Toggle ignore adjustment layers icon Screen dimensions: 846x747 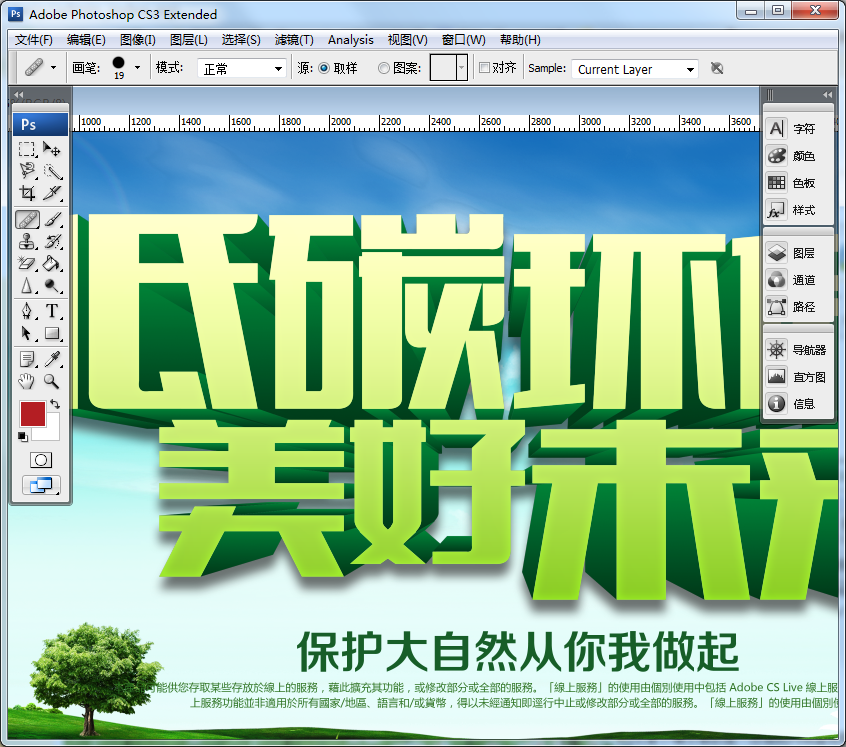pos(717,68)
